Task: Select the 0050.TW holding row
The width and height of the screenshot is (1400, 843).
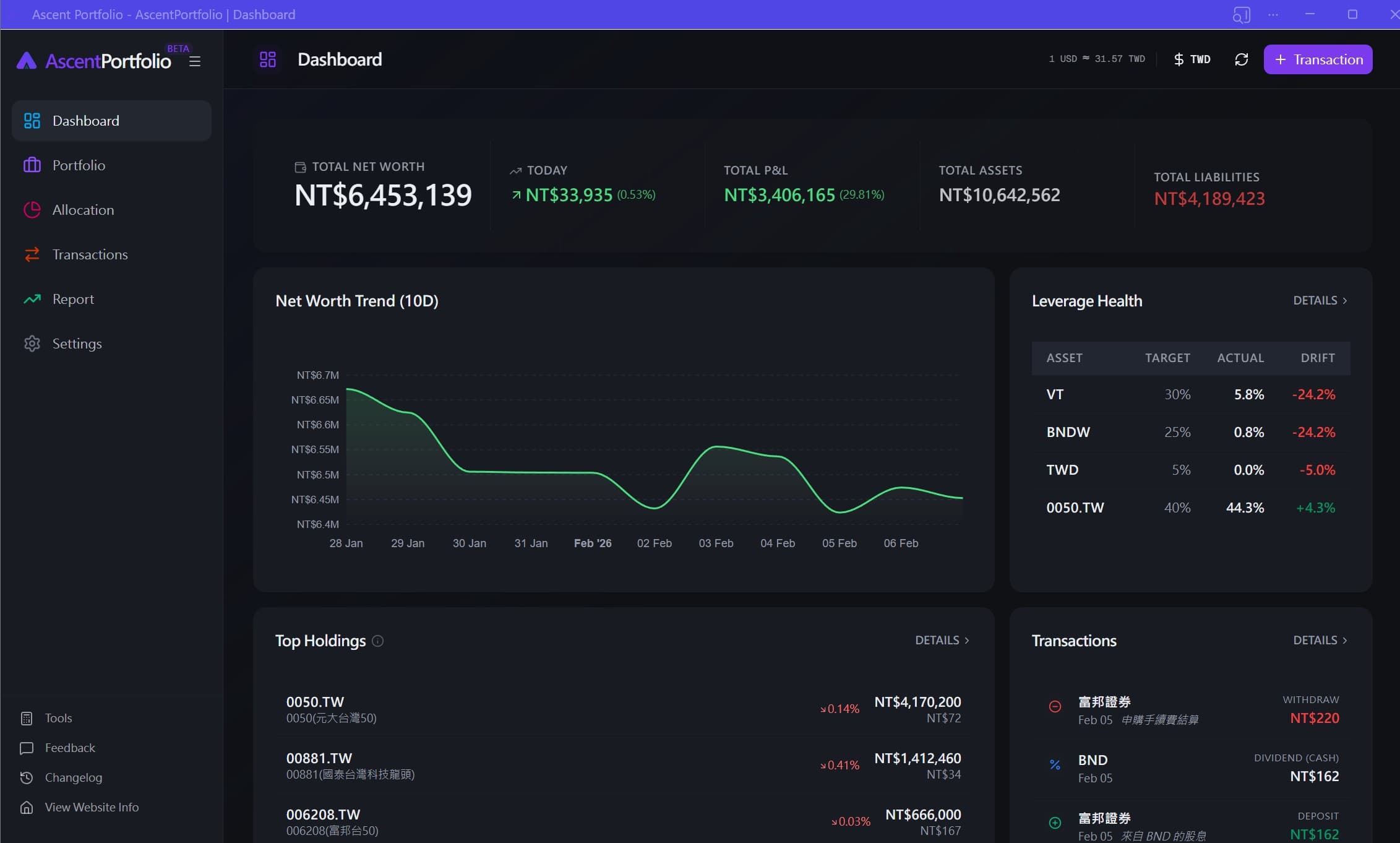Action: coord(624,709)
